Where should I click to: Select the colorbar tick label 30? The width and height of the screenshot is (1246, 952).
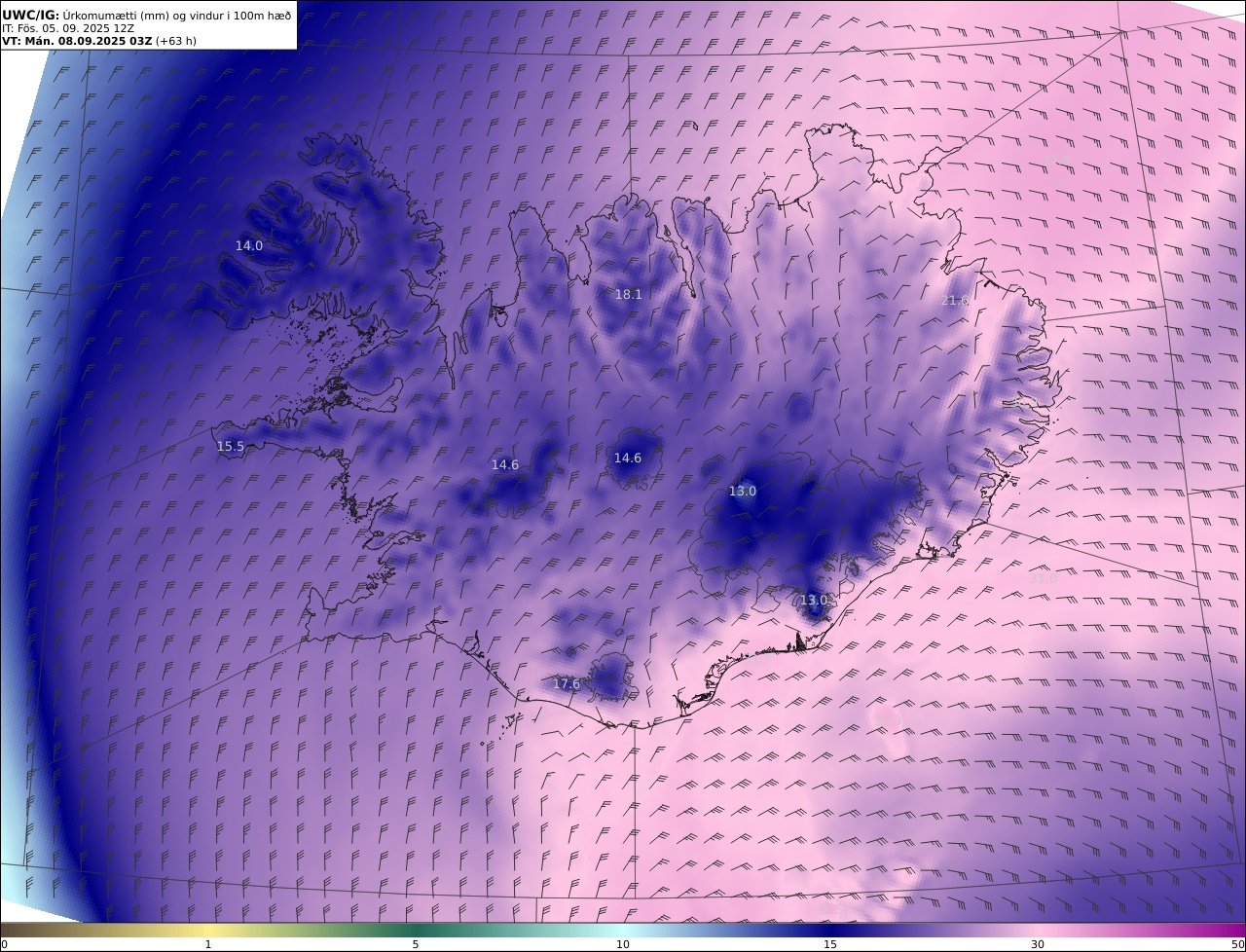pyautogui.click(x=1038, y=944)
